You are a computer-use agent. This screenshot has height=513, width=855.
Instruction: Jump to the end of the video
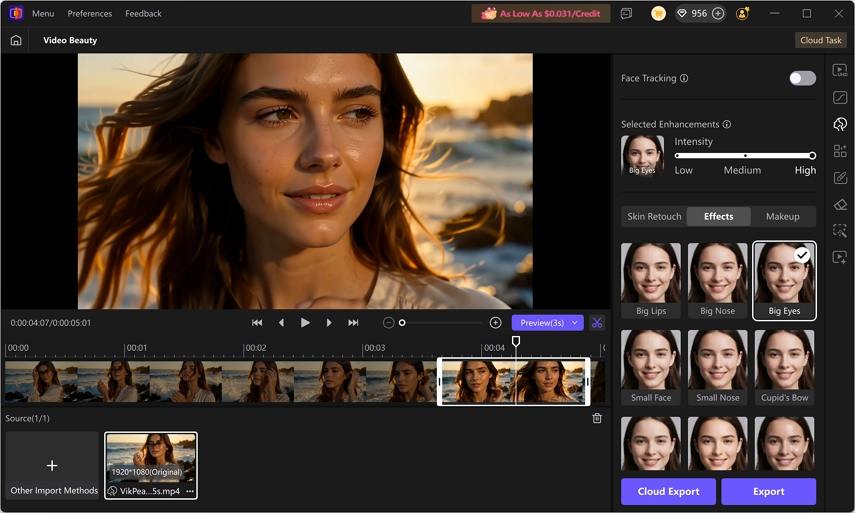[x=353, y=323]
